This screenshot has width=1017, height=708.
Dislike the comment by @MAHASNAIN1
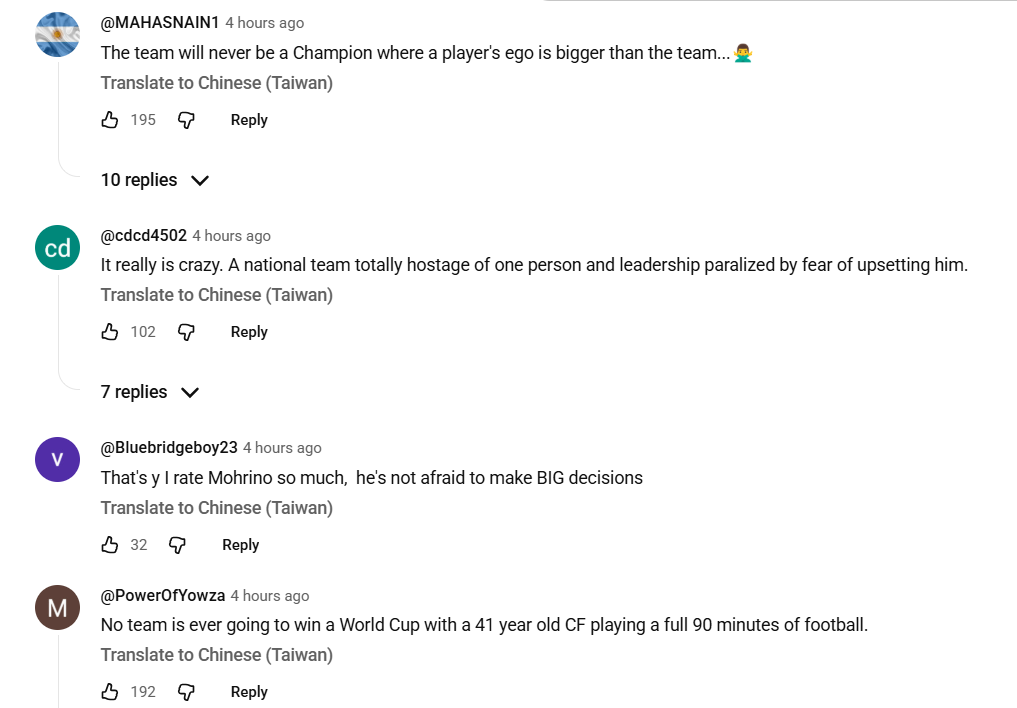pos(186,120)
